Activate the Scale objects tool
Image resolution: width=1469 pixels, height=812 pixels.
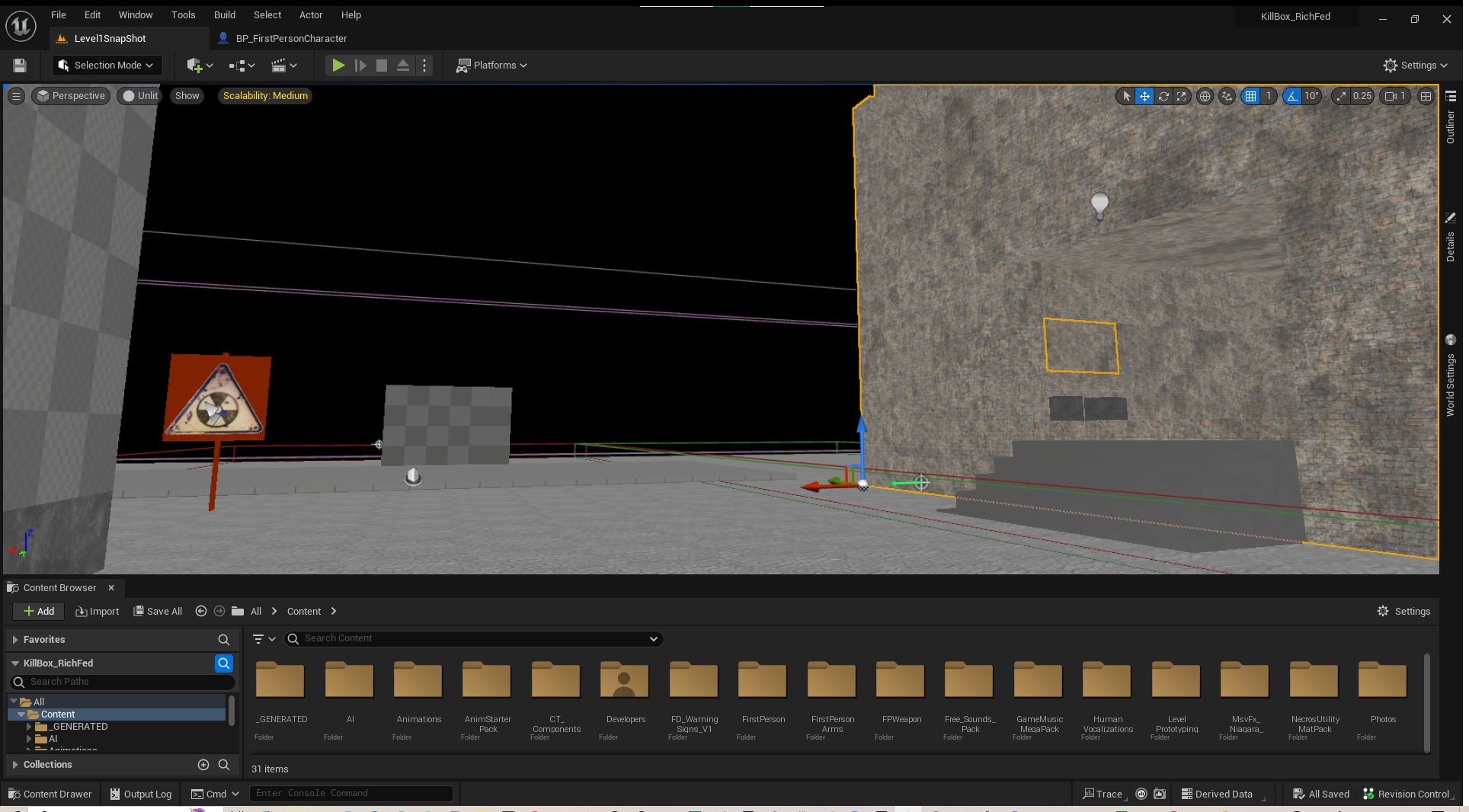(1182, 96)
